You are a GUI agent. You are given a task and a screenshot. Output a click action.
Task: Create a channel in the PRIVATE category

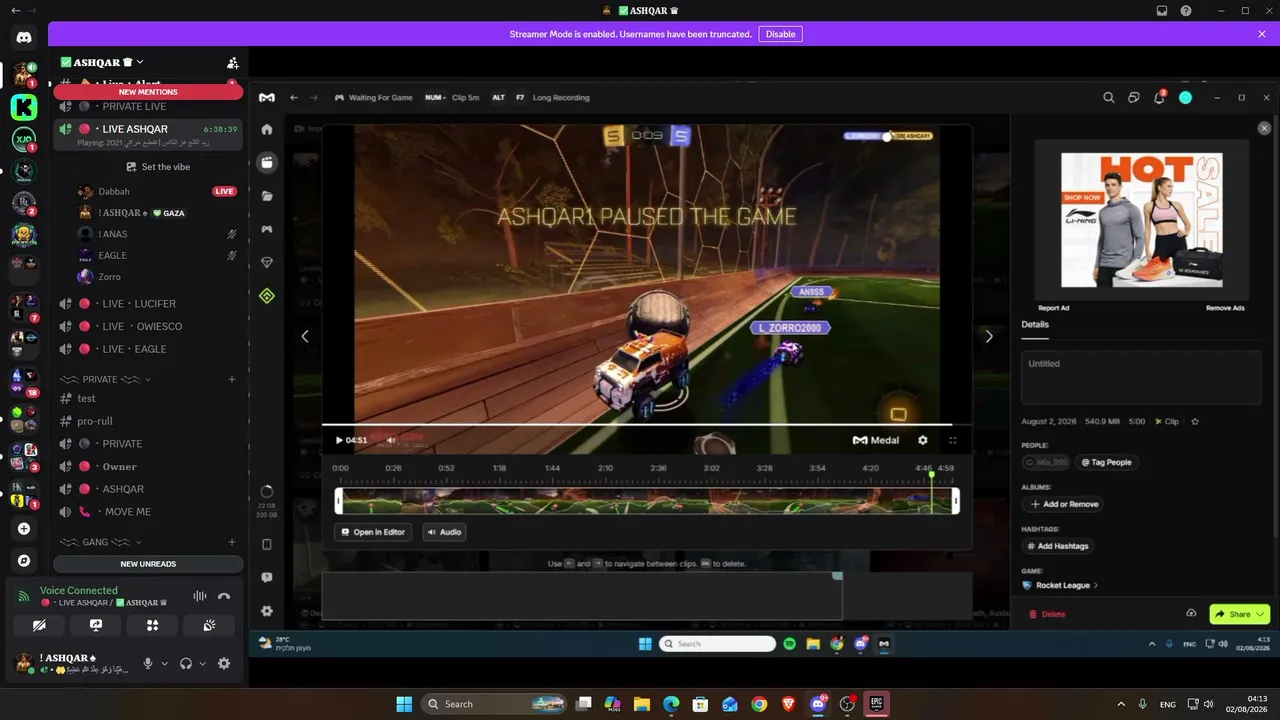coord(232,380)
